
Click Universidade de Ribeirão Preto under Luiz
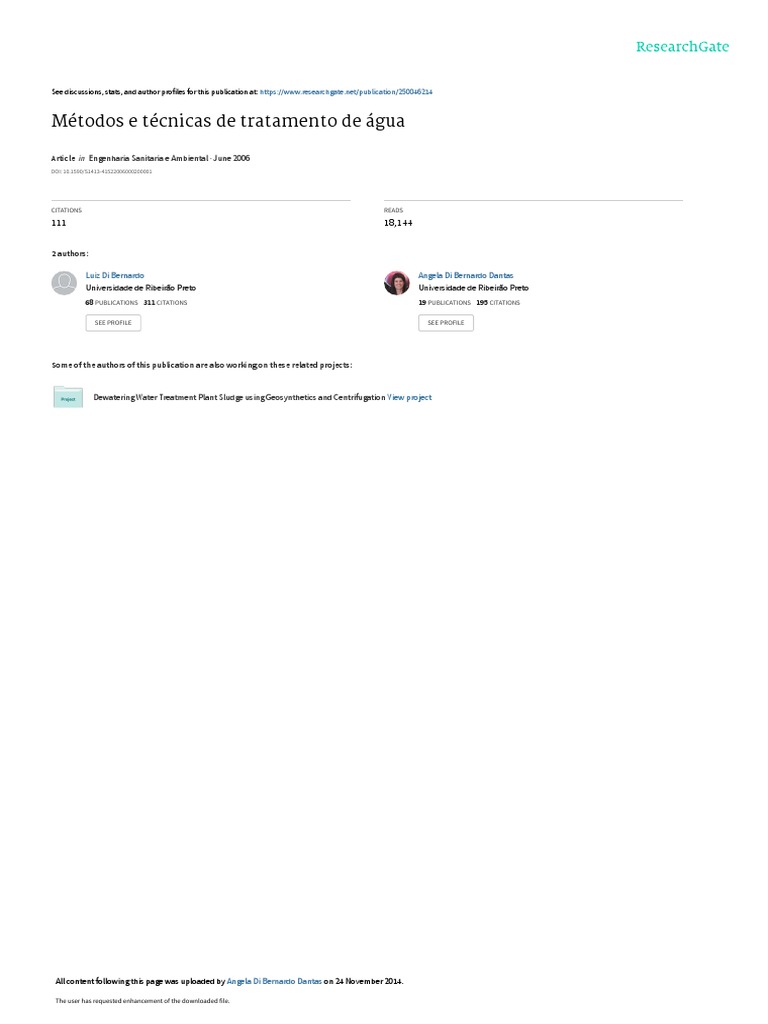(141, 288)
